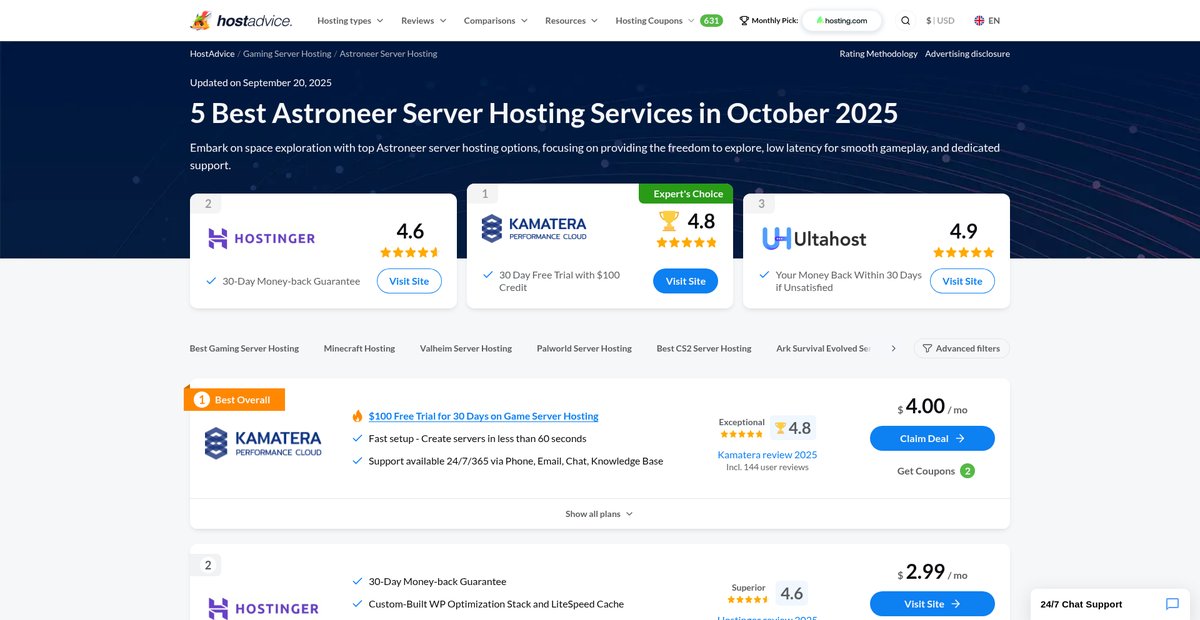The width and height of the screenshot is (1200, 620).
Task: Click the $4.00 / mo price
Action: [x=932, y=407]
